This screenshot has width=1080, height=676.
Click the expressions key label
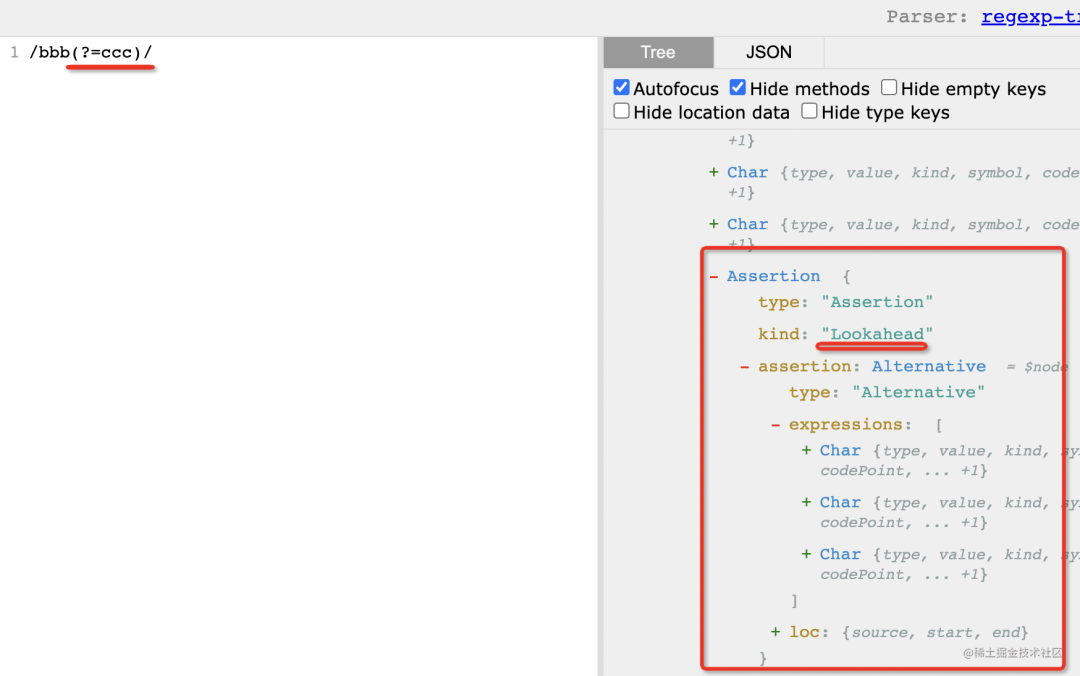coord(845,425)
